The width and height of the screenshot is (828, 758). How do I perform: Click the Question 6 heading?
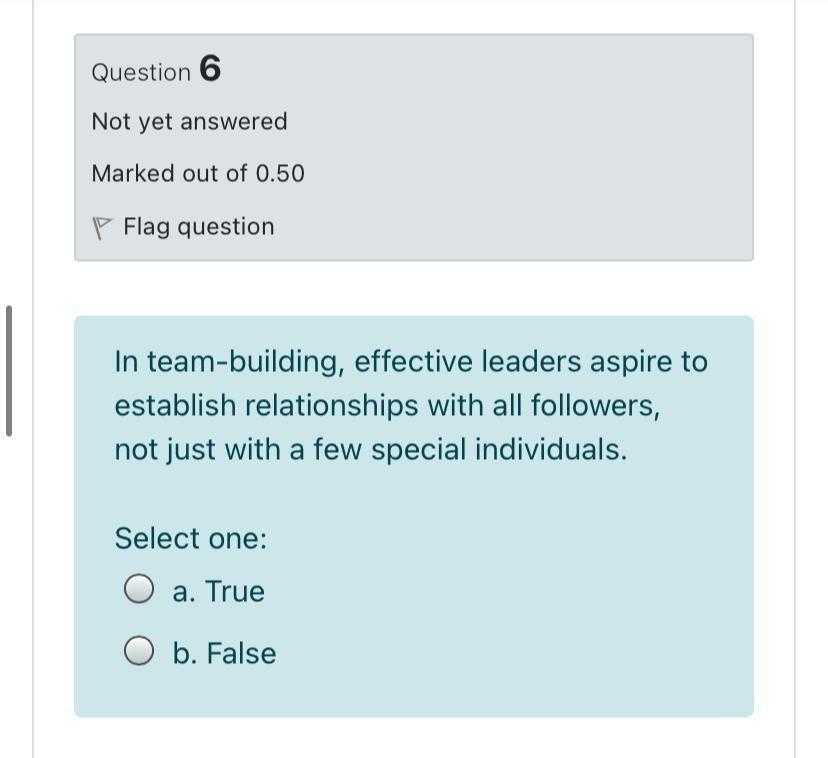[x=155, y=70]
